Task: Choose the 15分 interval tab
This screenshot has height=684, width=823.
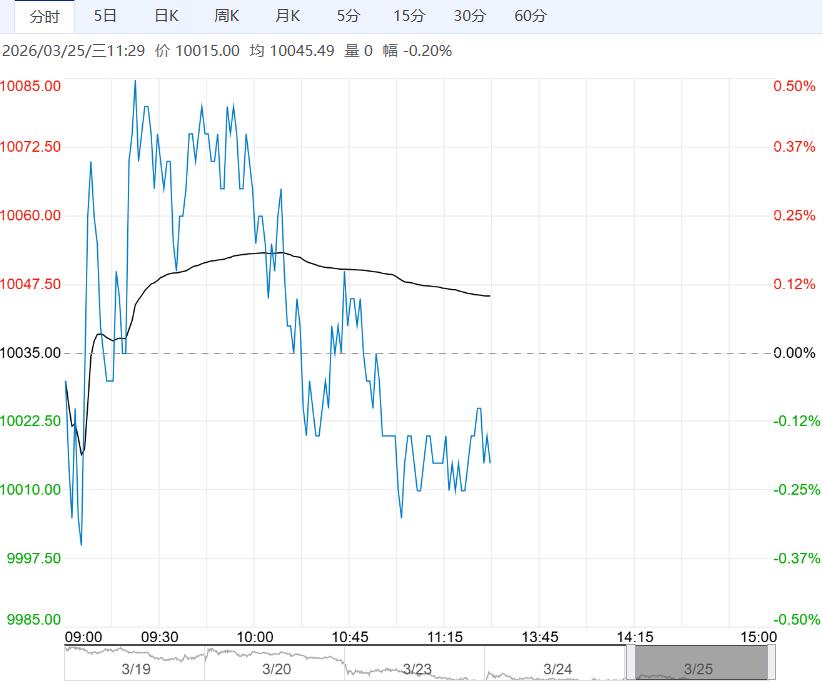Action: (409, 16)
